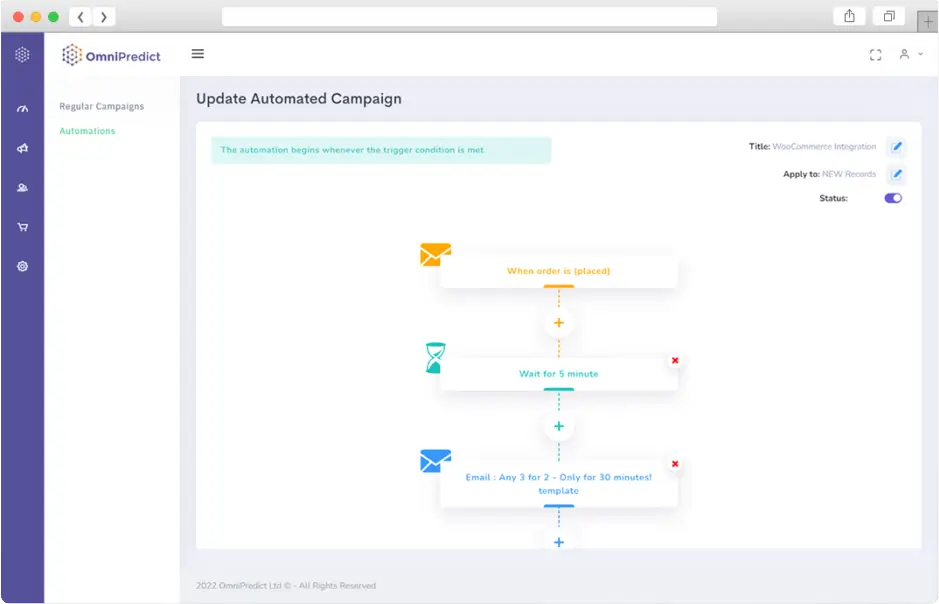Collapse the sidebar with hamburger menu
Screen dimensions: 939x604
(197, 54)
